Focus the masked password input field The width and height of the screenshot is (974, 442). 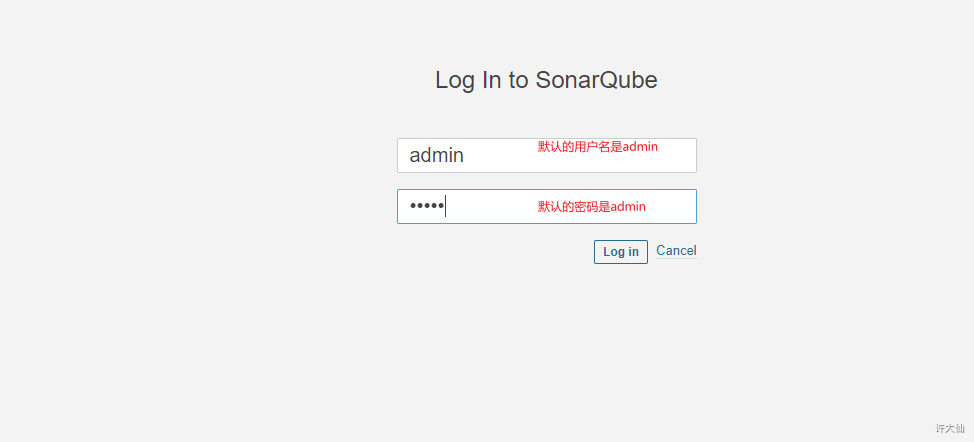(547, 206)
